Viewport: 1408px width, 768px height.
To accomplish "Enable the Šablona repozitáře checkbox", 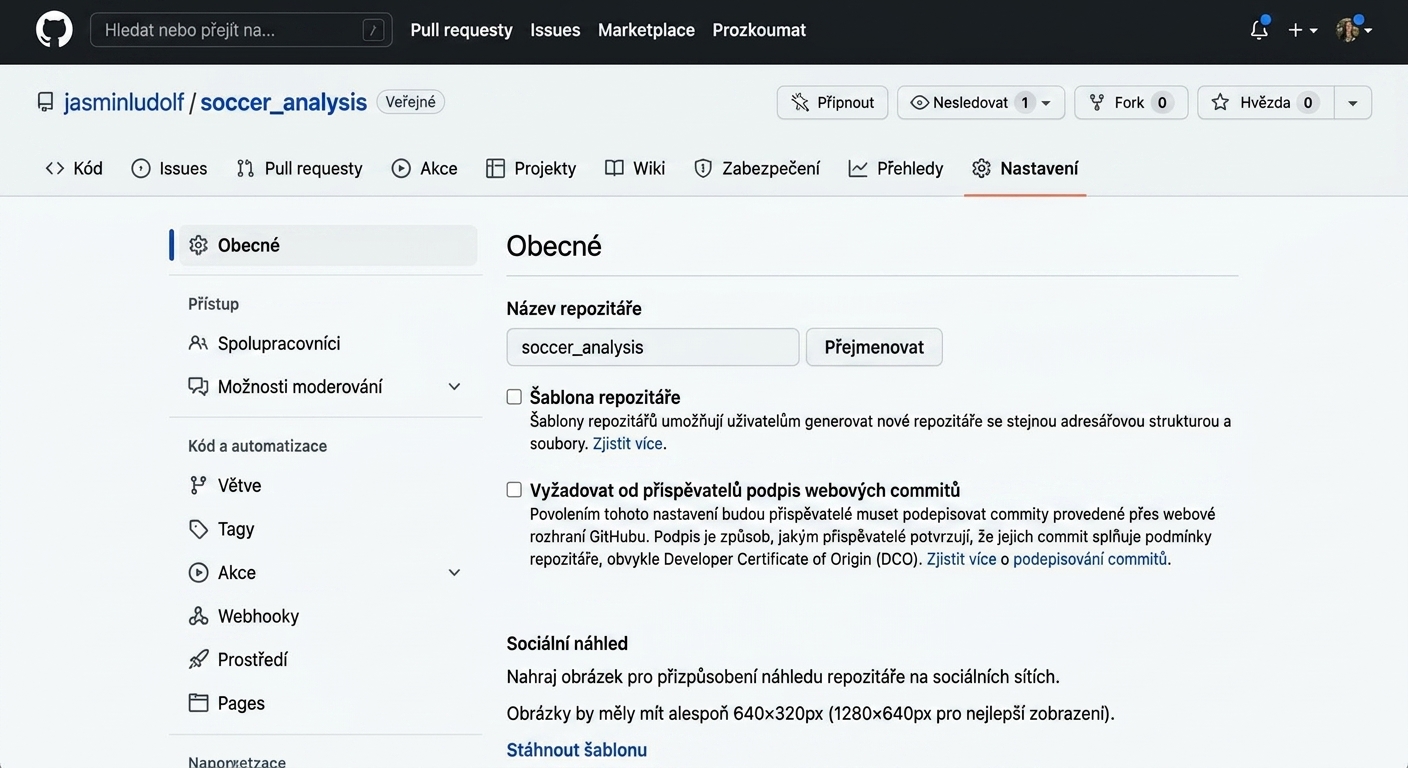I will coord(514,397).
